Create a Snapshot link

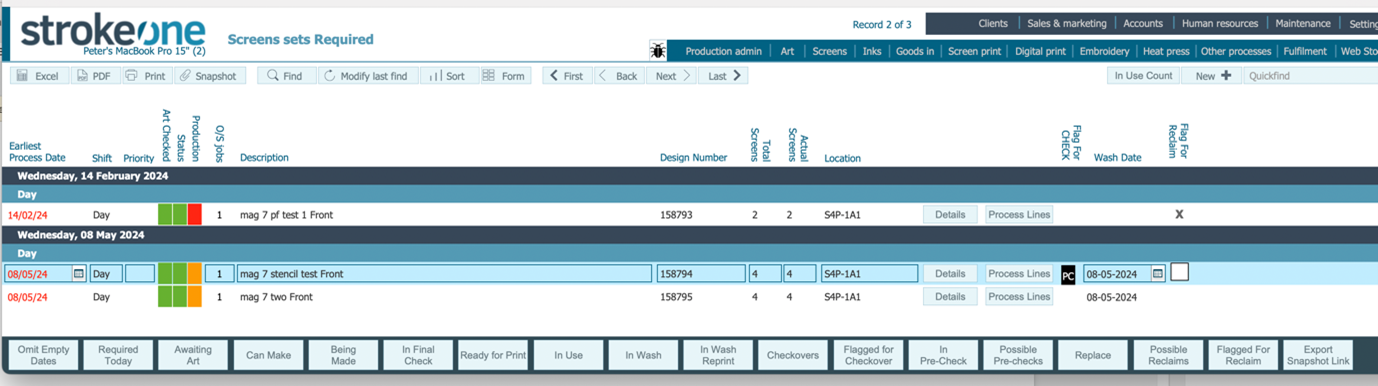click(210, 76)
